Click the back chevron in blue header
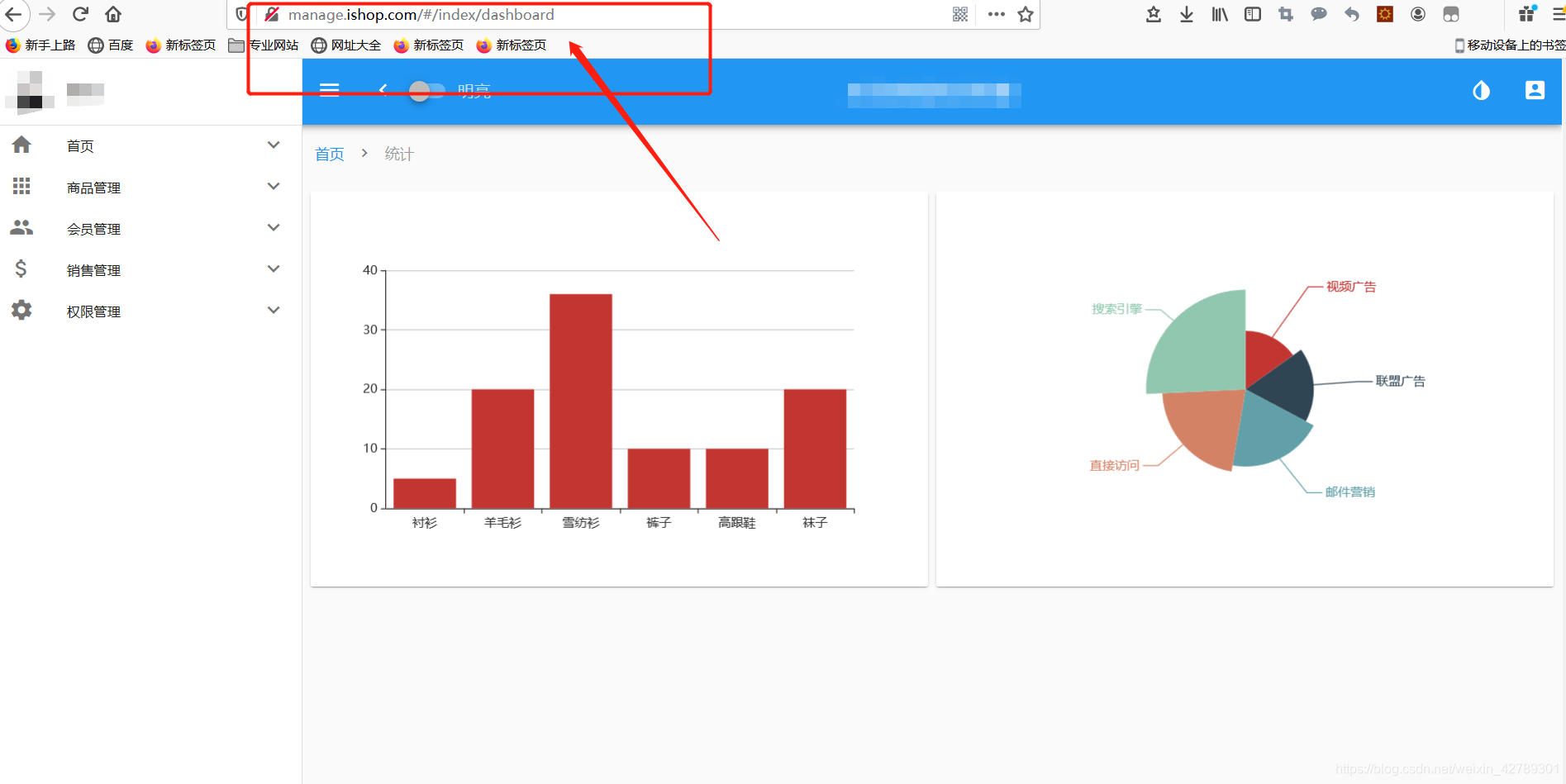The width and height of the screenshot is (1566, 784). pos(383,90)
